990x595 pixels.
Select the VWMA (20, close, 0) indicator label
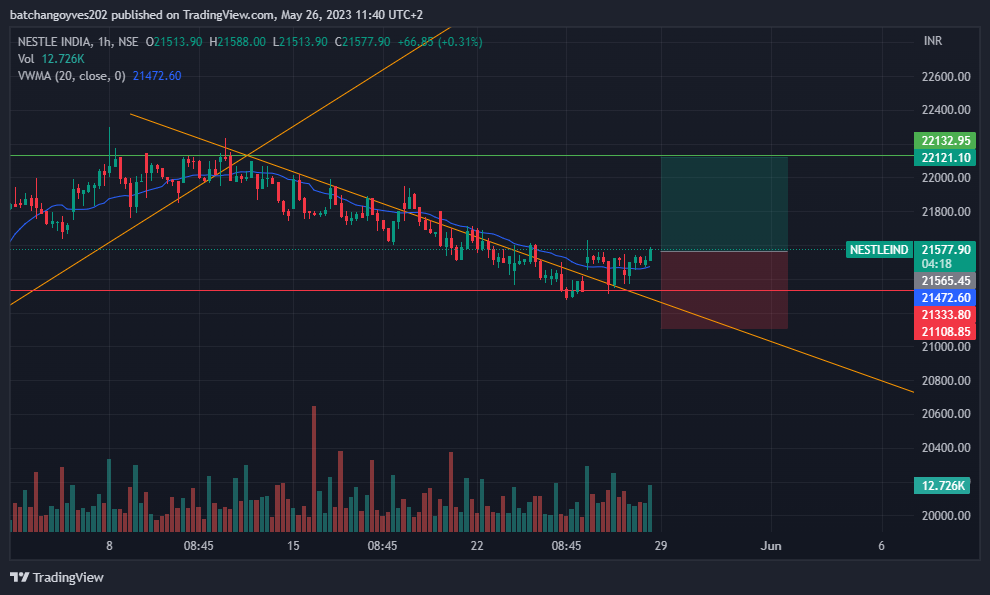71,76
